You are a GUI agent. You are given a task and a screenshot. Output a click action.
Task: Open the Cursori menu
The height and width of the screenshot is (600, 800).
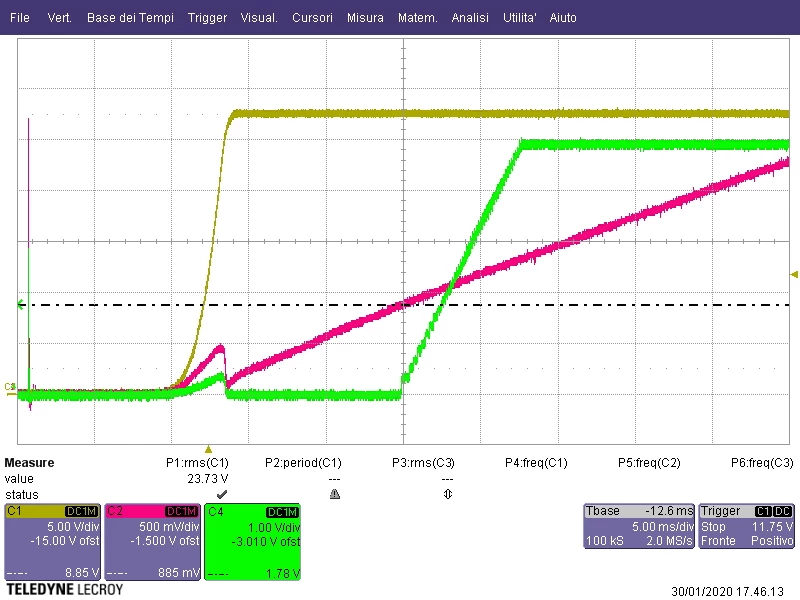(x=312, y=17)
